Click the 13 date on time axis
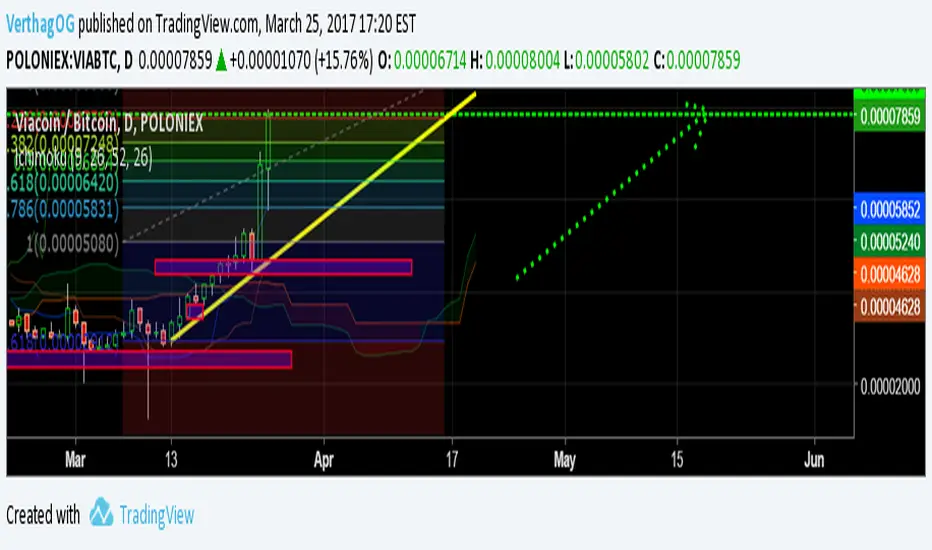 tap(171, 460)
